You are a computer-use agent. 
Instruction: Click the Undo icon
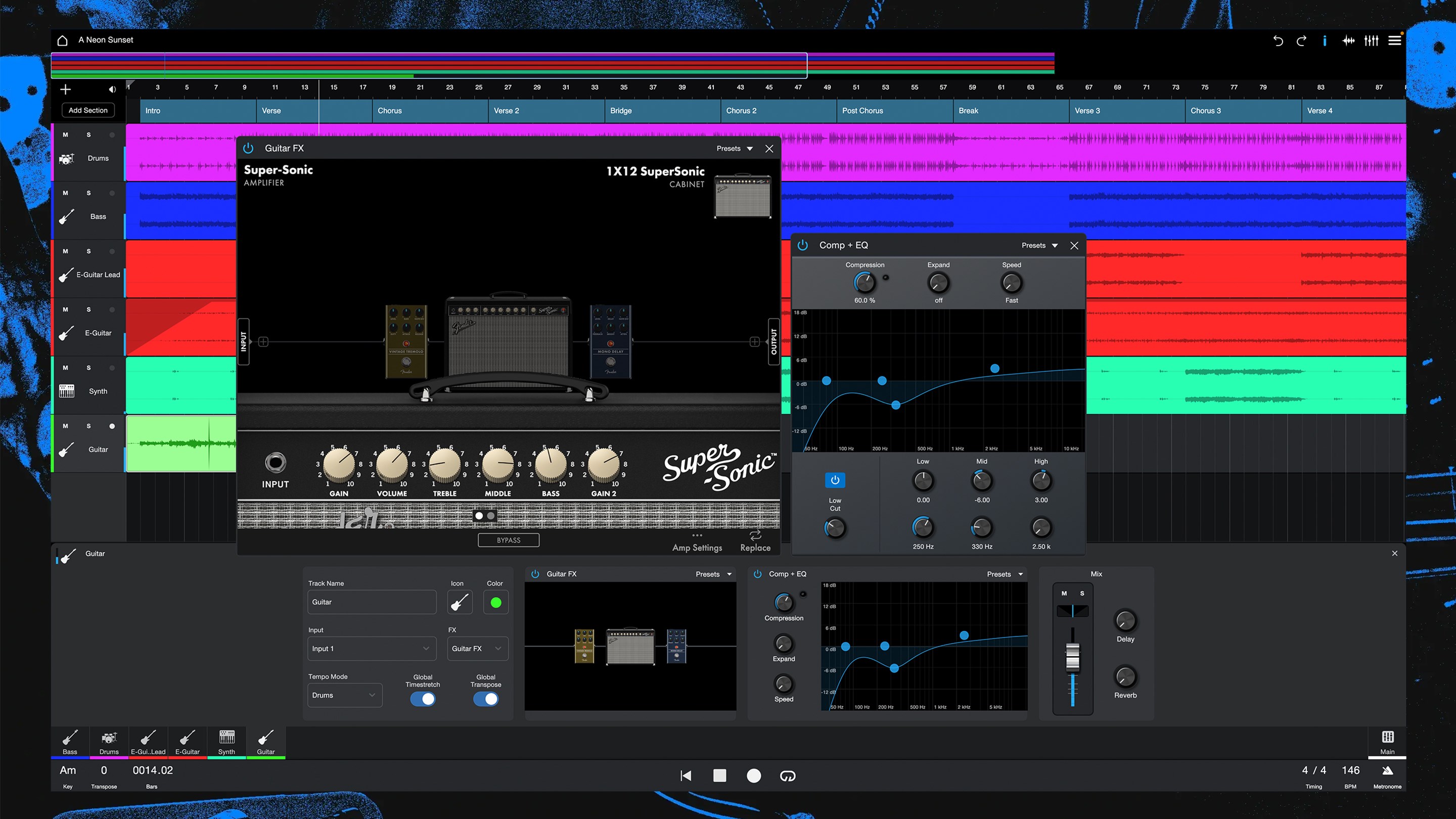[x=1278, y=40]
